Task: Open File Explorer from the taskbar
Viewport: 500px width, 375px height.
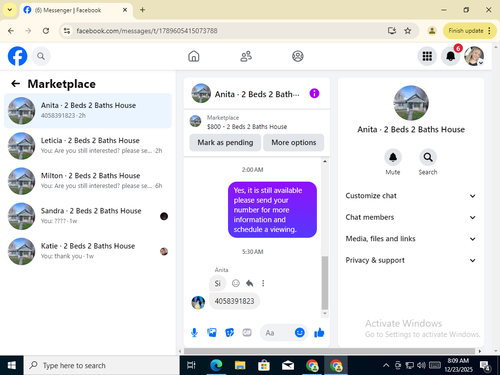Action: [x=240, y=365]
